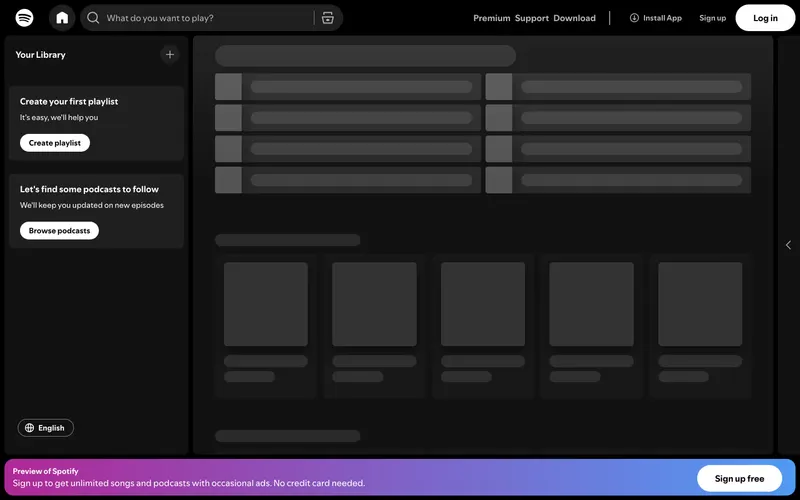Click "We'll keep you updated on new episodes"
Image resolution: width=800 pixels, height=500 pixels.
pos(92,205)
